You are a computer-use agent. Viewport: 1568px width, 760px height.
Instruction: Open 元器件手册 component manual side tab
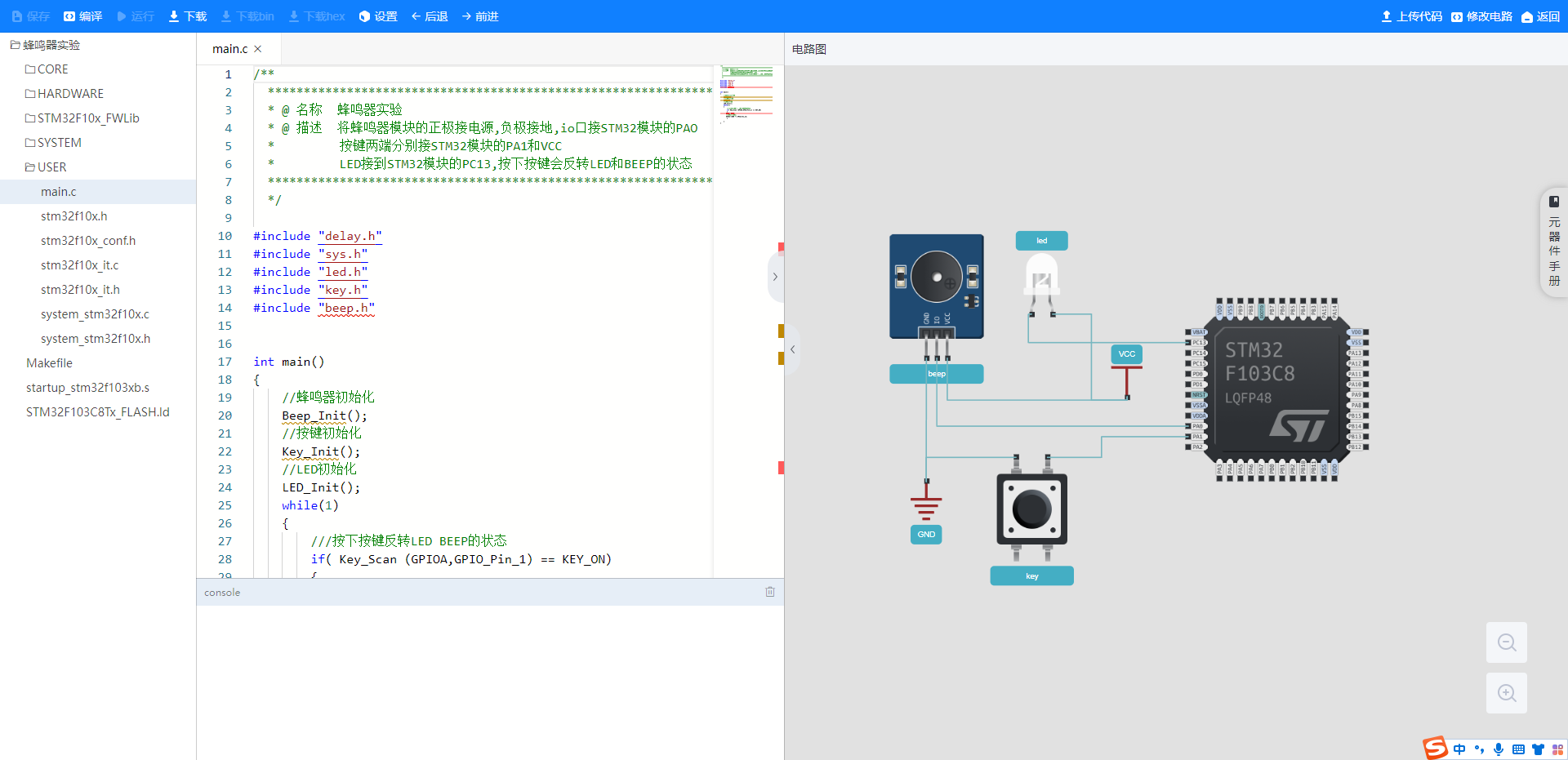[1554, 242]
